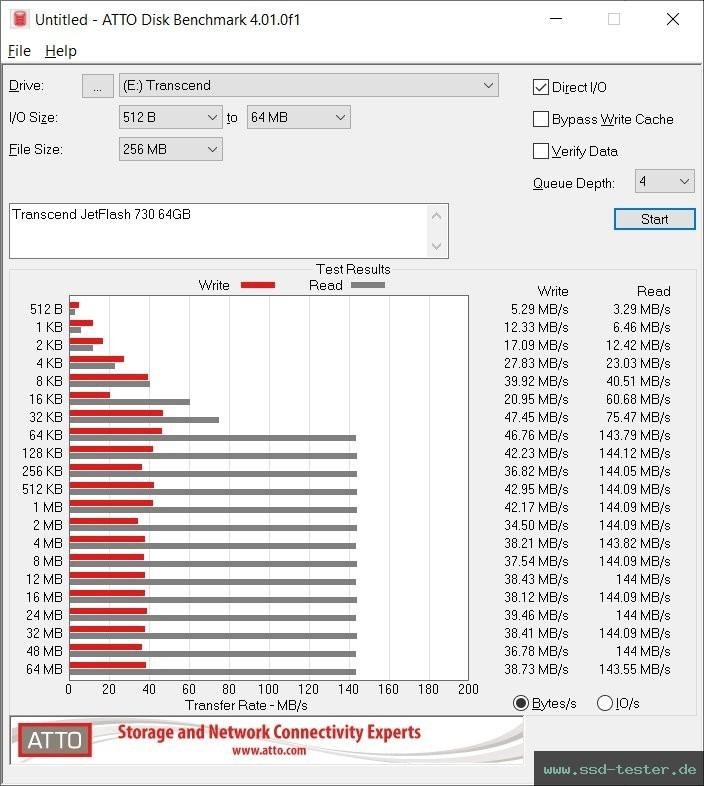Uncheck the Direct I/O checkbox
Viewport: 704px width, 786px height.
pos(541,87)
